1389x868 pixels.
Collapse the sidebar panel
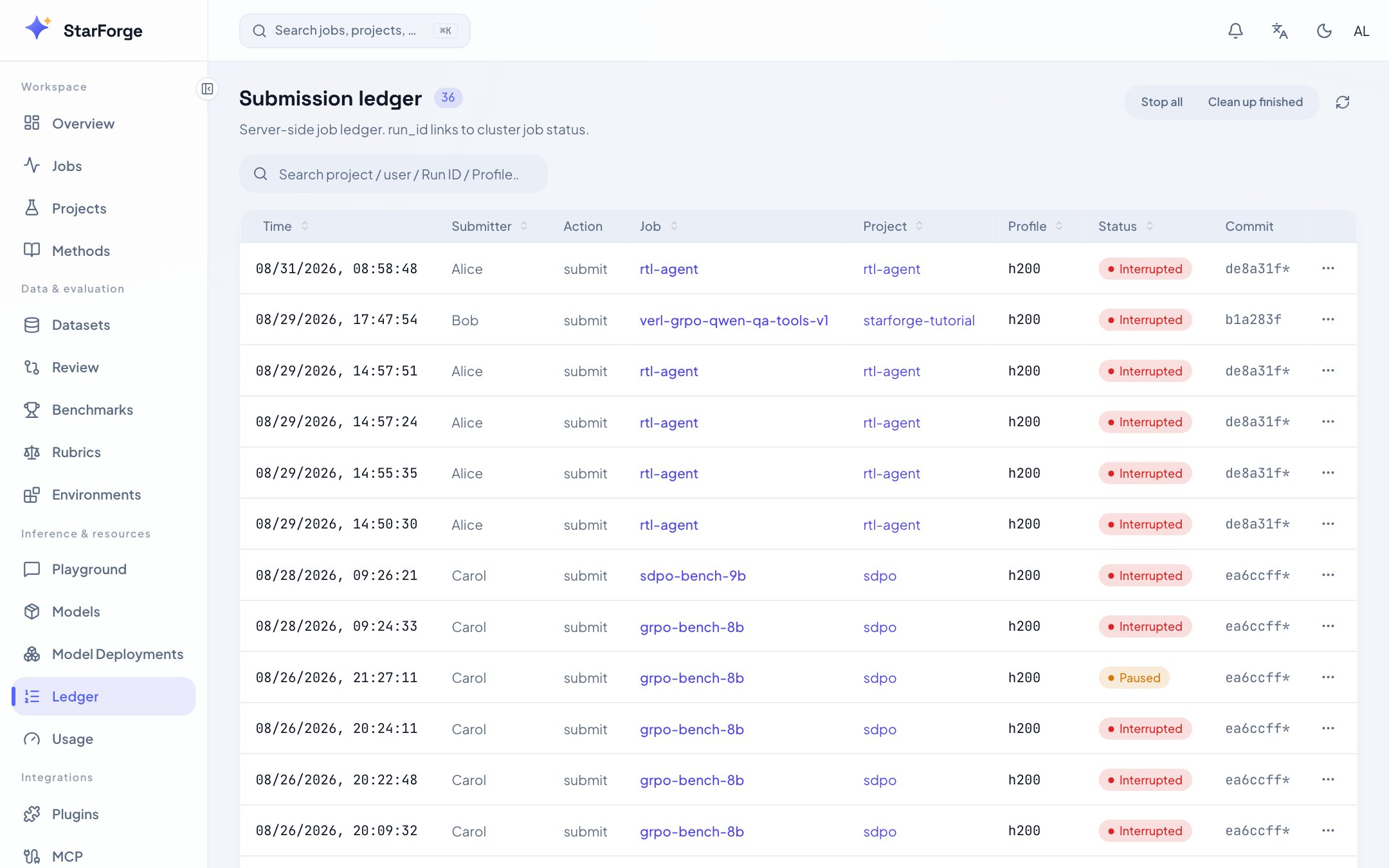point(207,89)
